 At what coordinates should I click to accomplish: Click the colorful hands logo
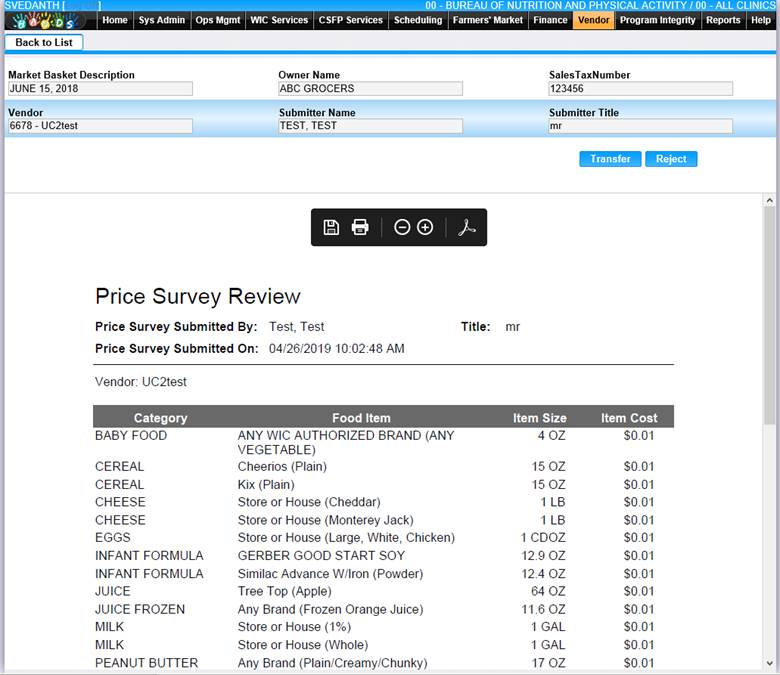45,21
